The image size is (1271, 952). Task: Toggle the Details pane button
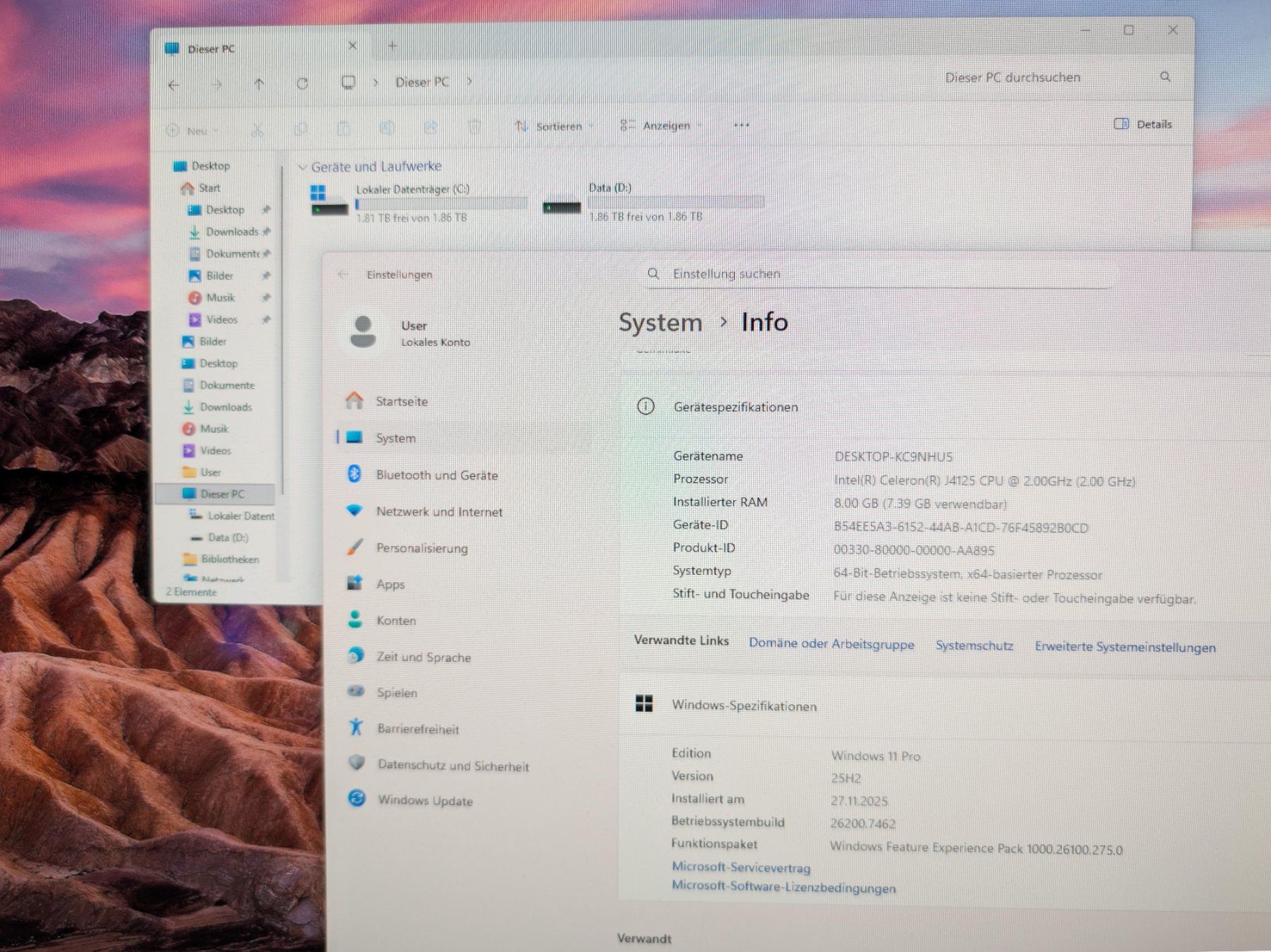(1142, 124)
